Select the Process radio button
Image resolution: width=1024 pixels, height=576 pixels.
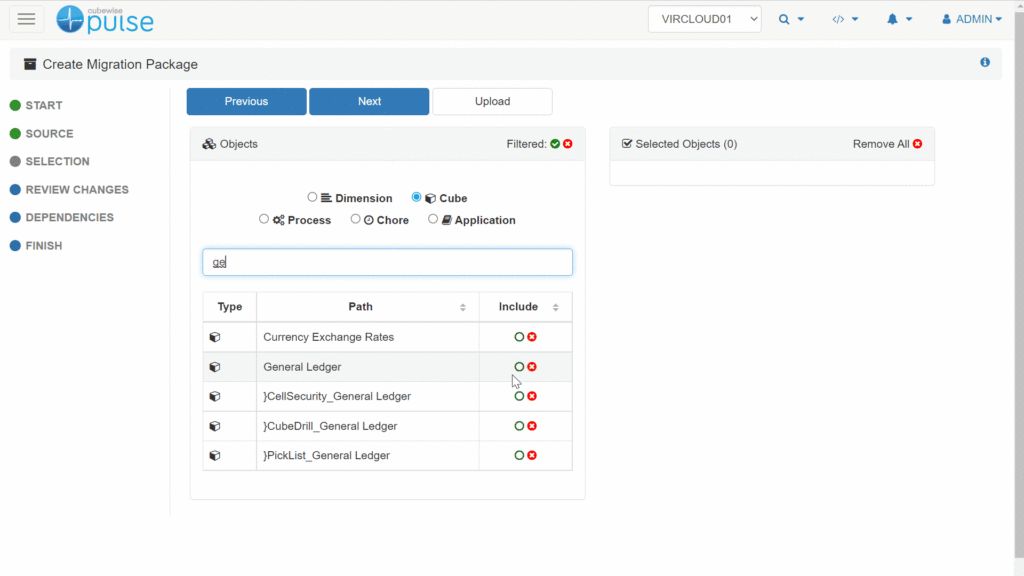coord(264,219)
